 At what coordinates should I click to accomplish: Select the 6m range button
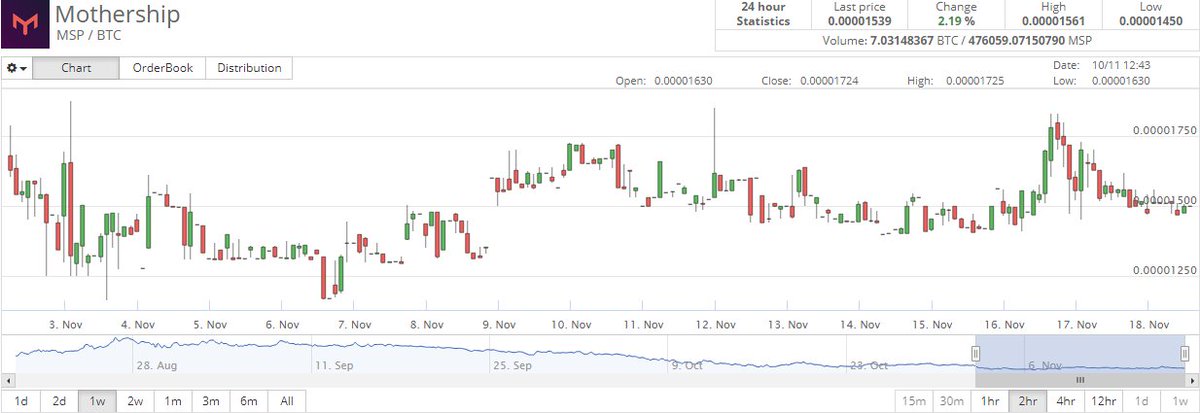click(x=249, y=401)
